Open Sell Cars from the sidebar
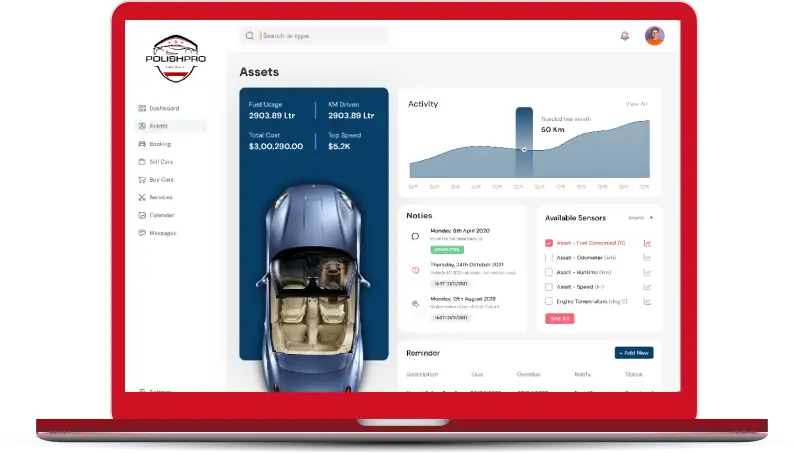The width and height of the screenshot is (794, 453). [x=160, y=162]
